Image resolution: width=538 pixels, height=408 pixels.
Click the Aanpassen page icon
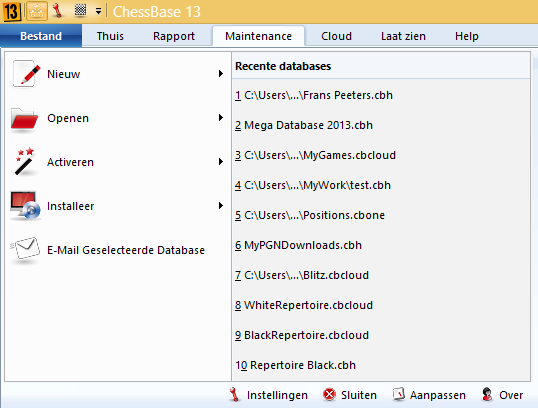click(x=398, y=395)
